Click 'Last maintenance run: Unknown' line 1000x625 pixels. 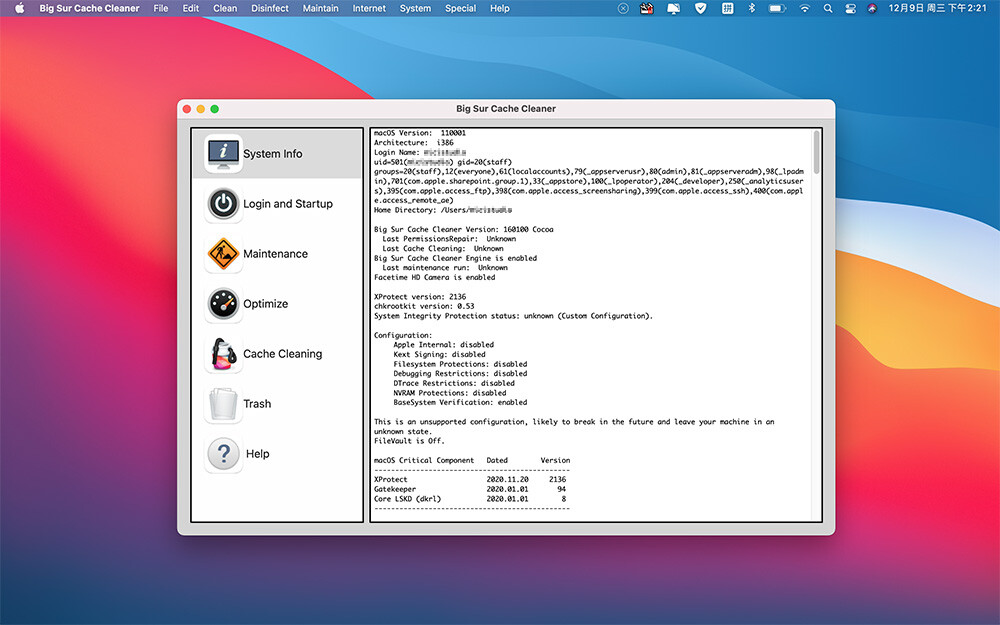[445, 268]
